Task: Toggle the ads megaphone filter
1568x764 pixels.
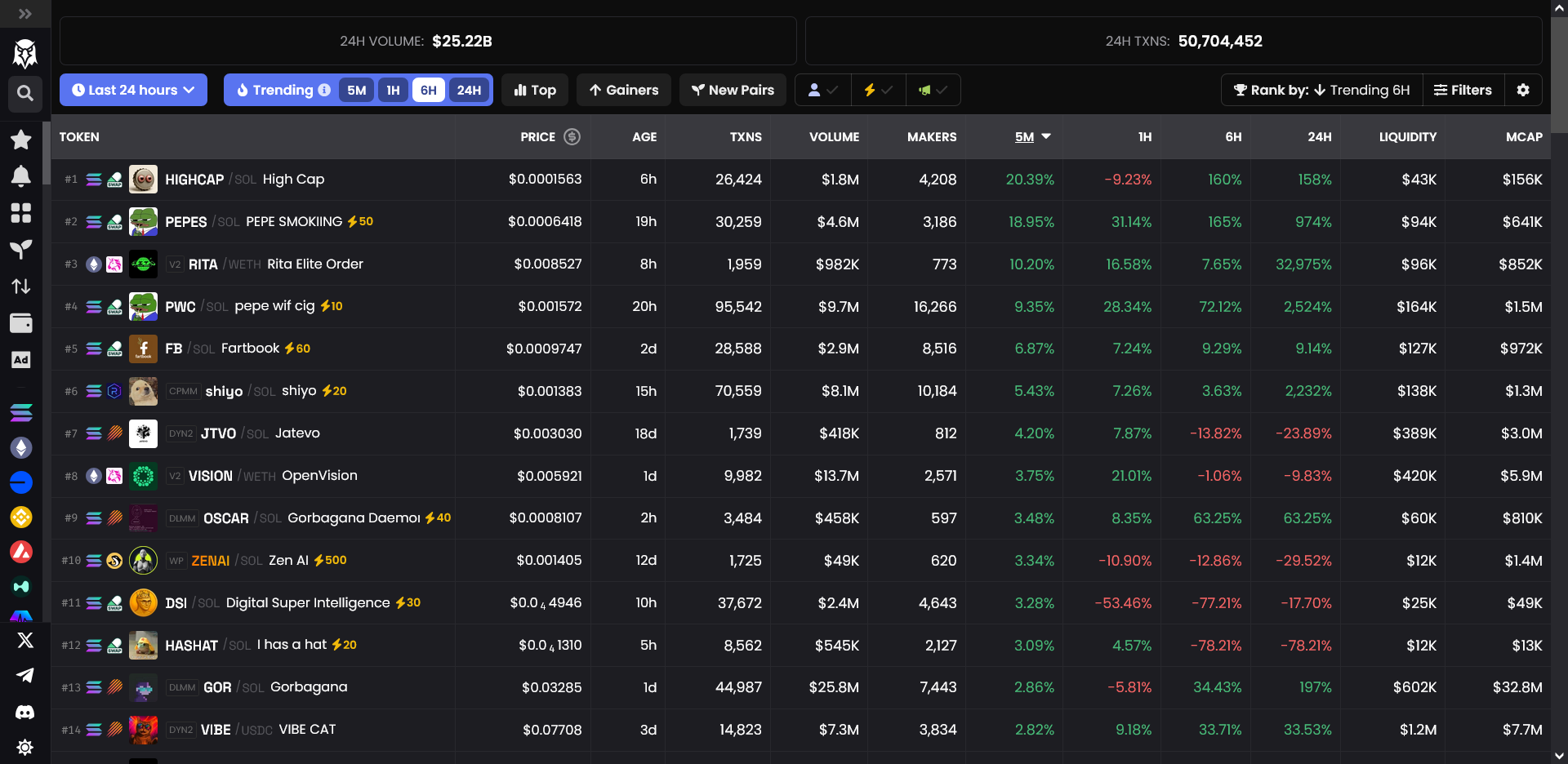Action: pyautogui.click(x=933, y=90)
